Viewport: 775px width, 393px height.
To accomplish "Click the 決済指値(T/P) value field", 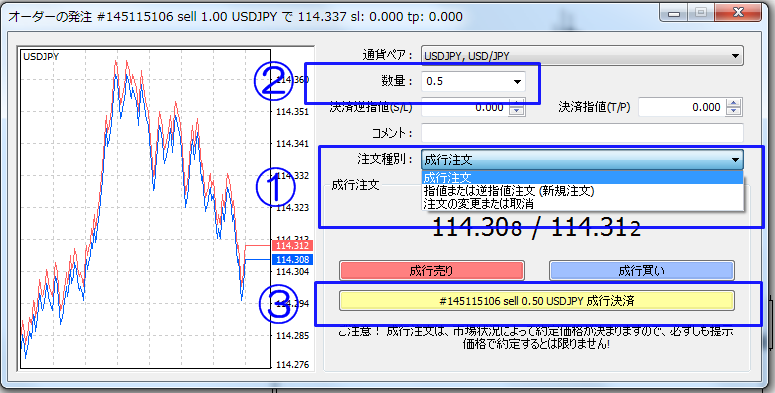I will pyautogui.click(x=682, y=107).
